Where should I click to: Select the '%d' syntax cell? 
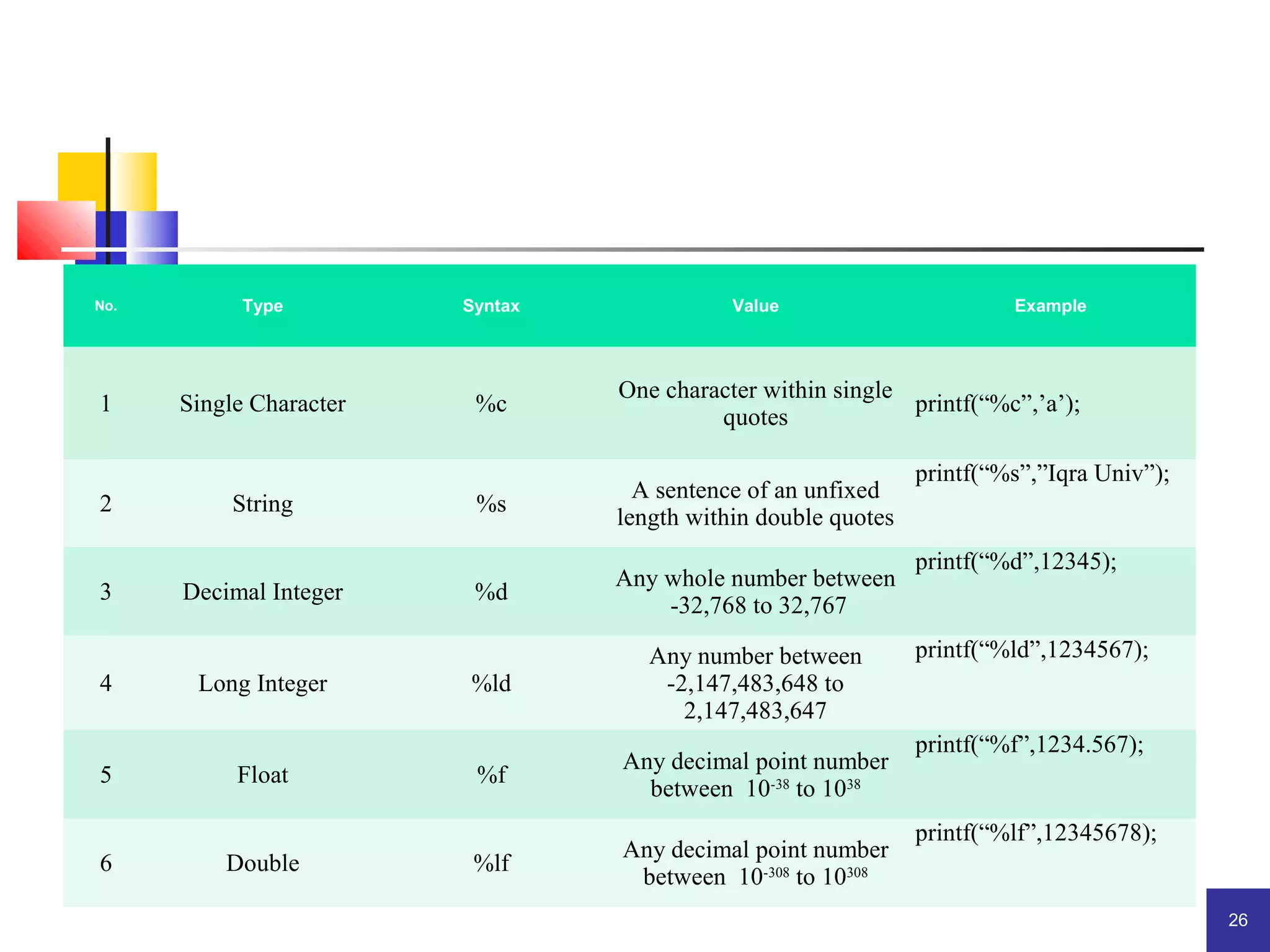pyautogui.click(x=491, y=592)
